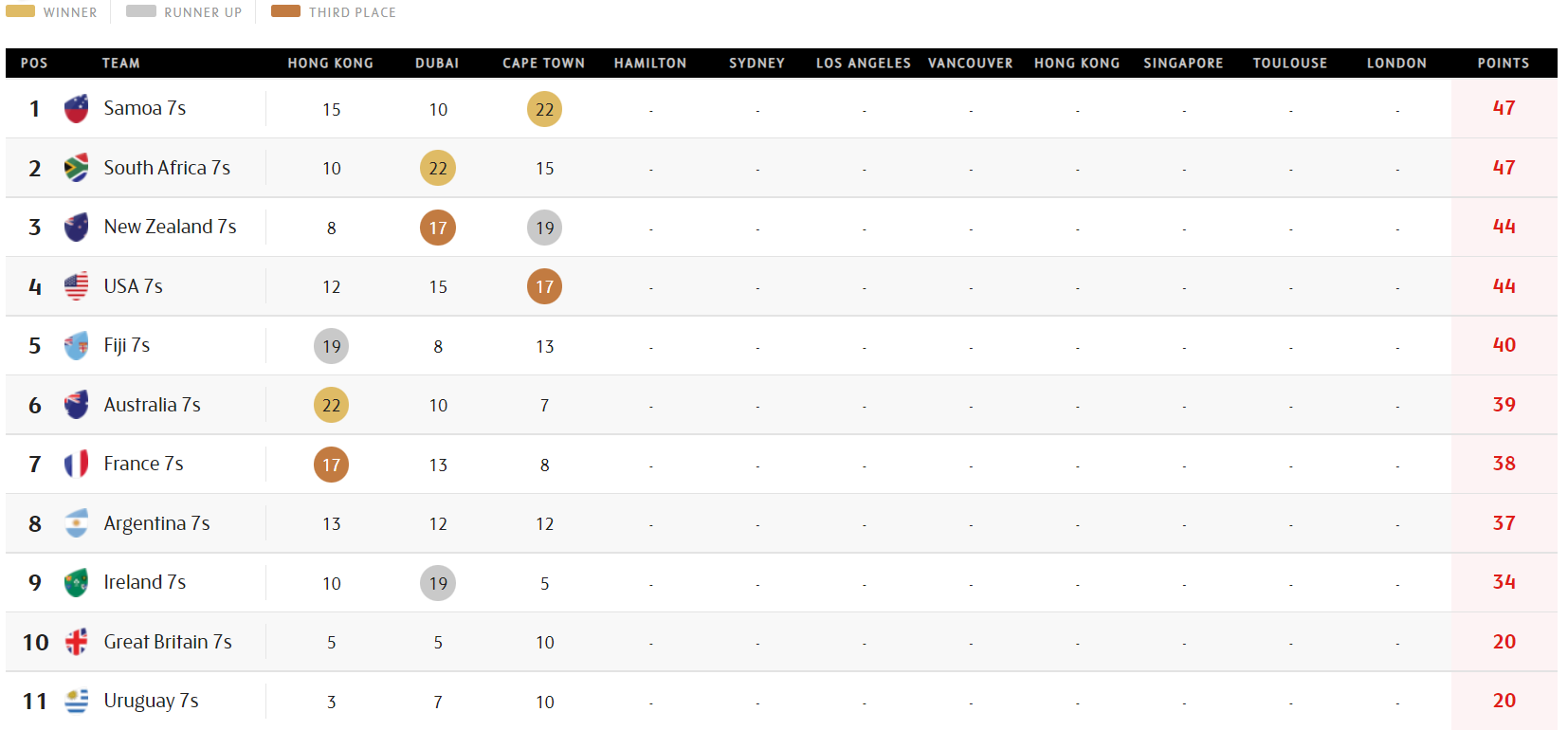Viewport: 1568px width, 730px height.
Task: Click Samoa 7s total points of 47
Action: coord(1504,108)
